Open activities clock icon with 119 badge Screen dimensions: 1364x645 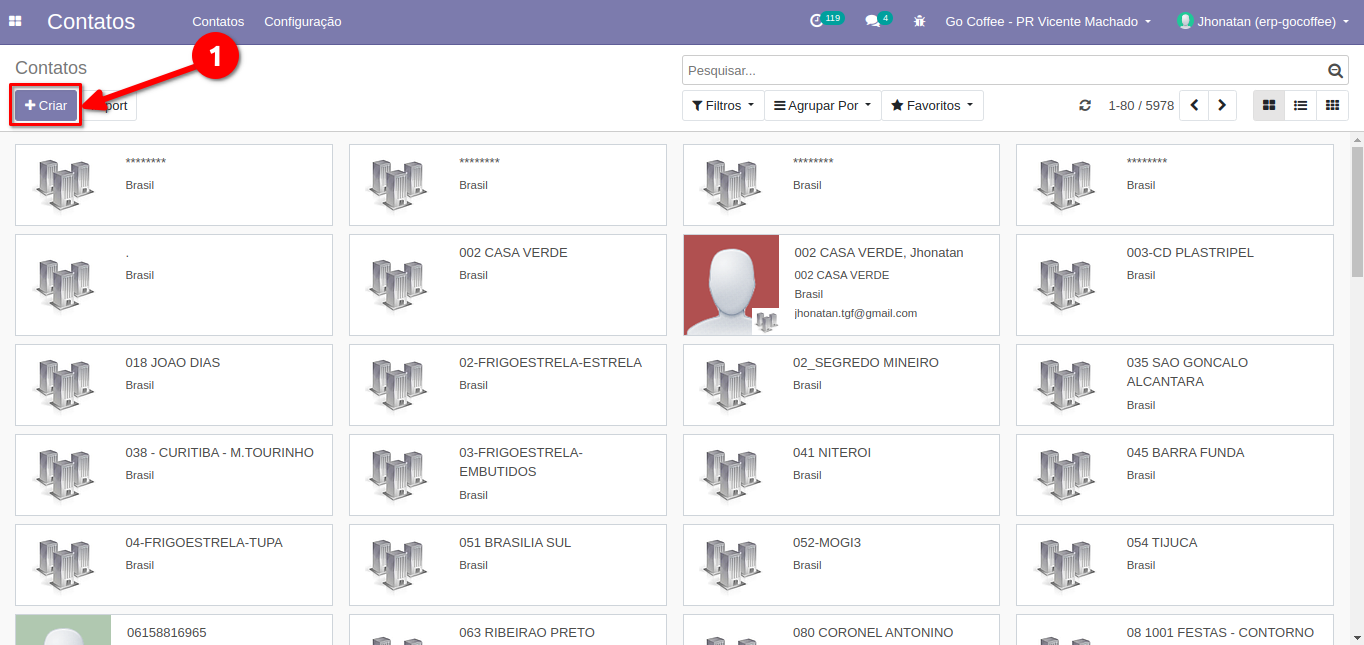click(817, 21)
